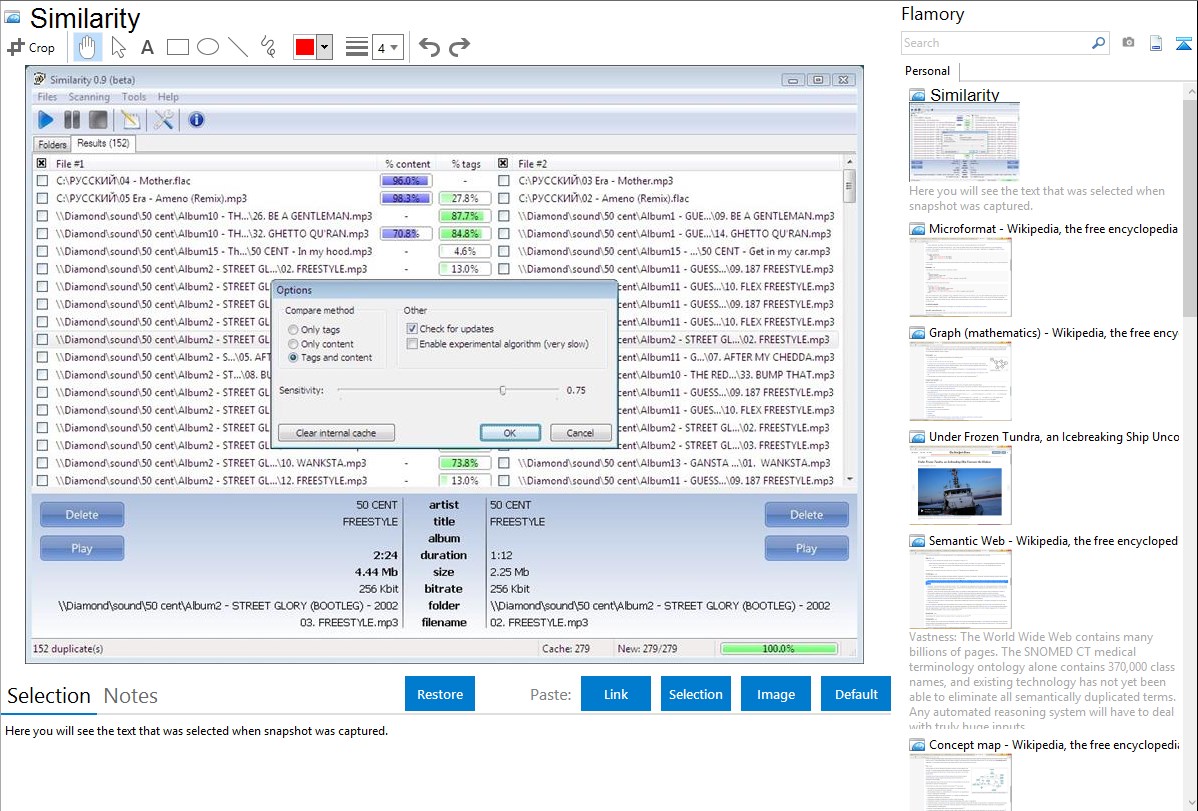
Task: Open the line width dropdown showing 4
Action: click(387, 47)
